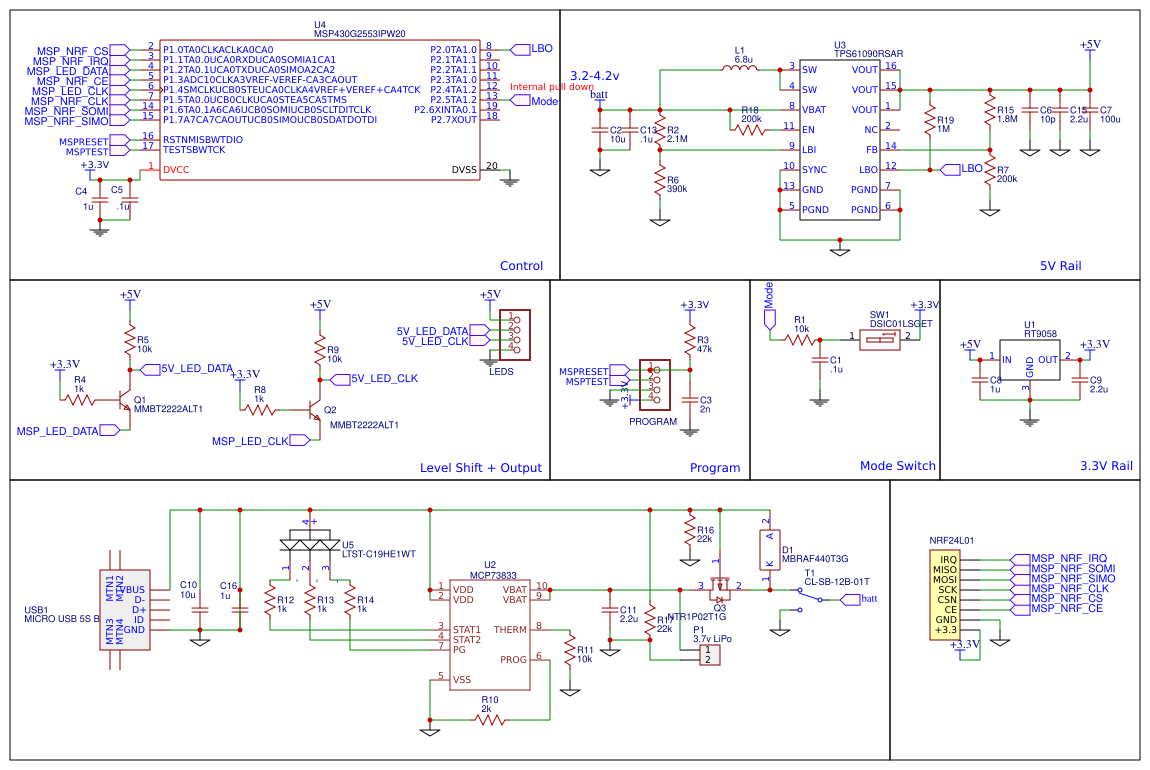Click slide switch SW1 DSIC01LSGET
Viewport: 1150px width, 770px height.
(878, 340)
